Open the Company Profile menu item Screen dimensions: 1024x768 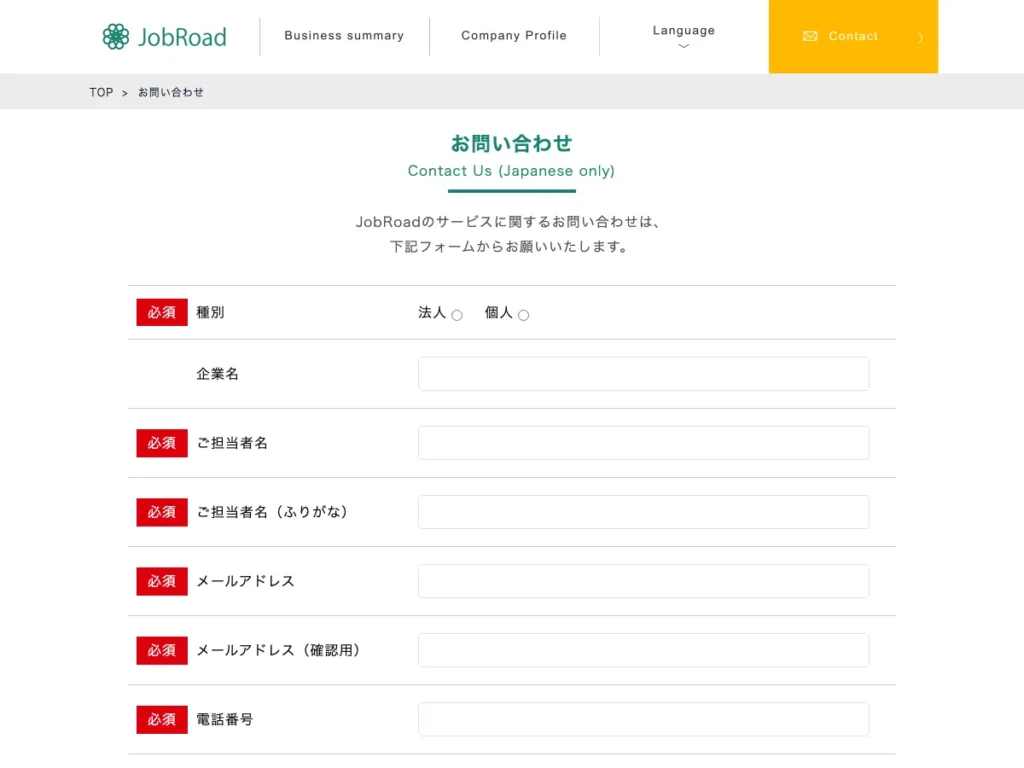(514, 36)
